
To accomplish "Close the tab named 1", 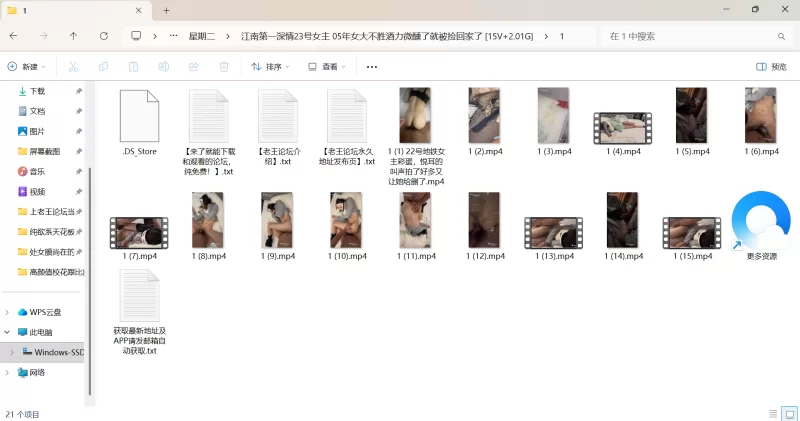I will [139, 10].
